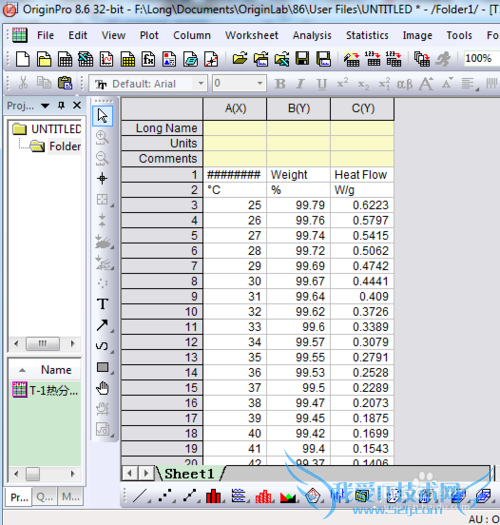Click the Save Template icon
This screenshot has width=500, height=525.
324,59
